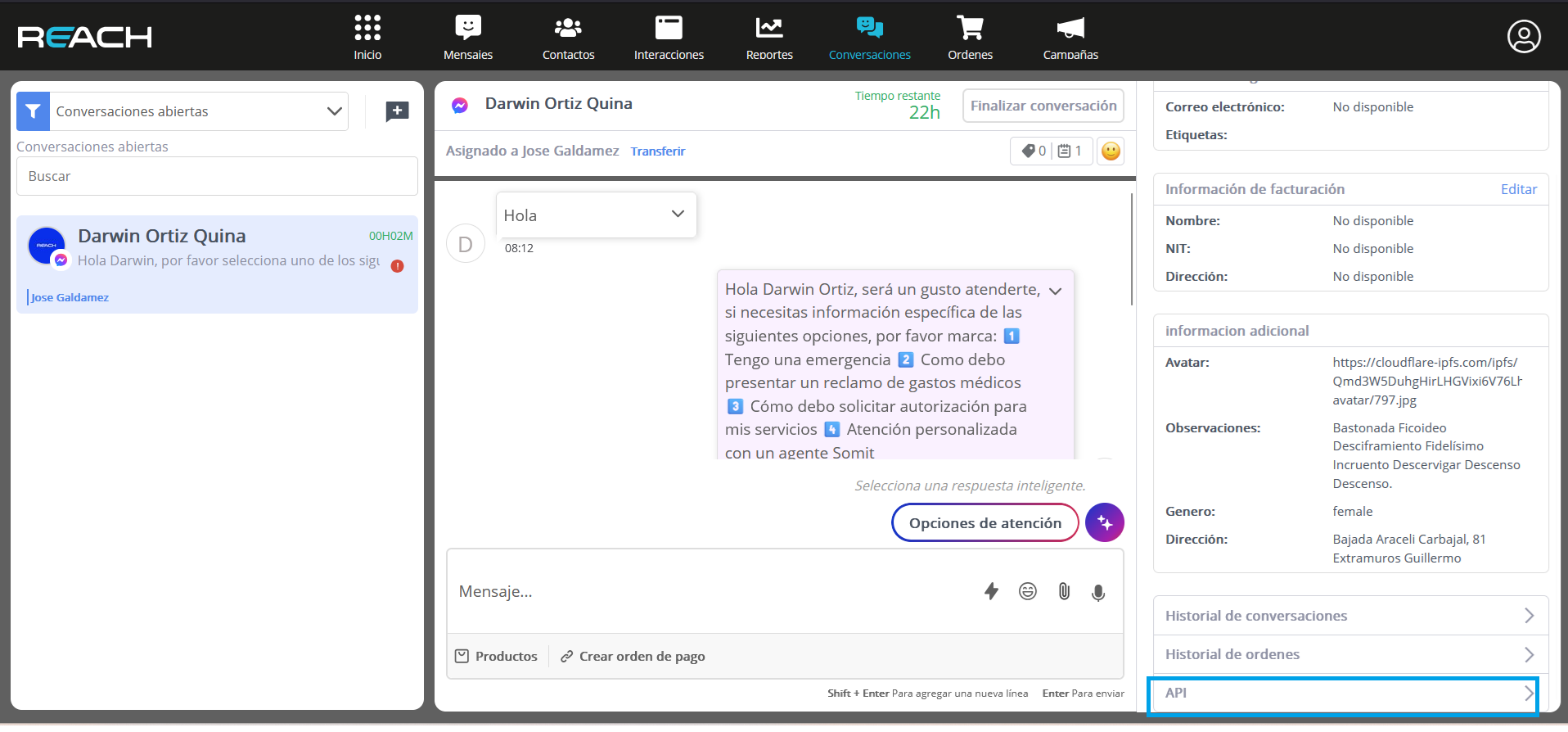The height and width of the screenshot is (732, 1568).
Task: Select the Opciones de atención smart reply
Action: click(x=985, y=522)
